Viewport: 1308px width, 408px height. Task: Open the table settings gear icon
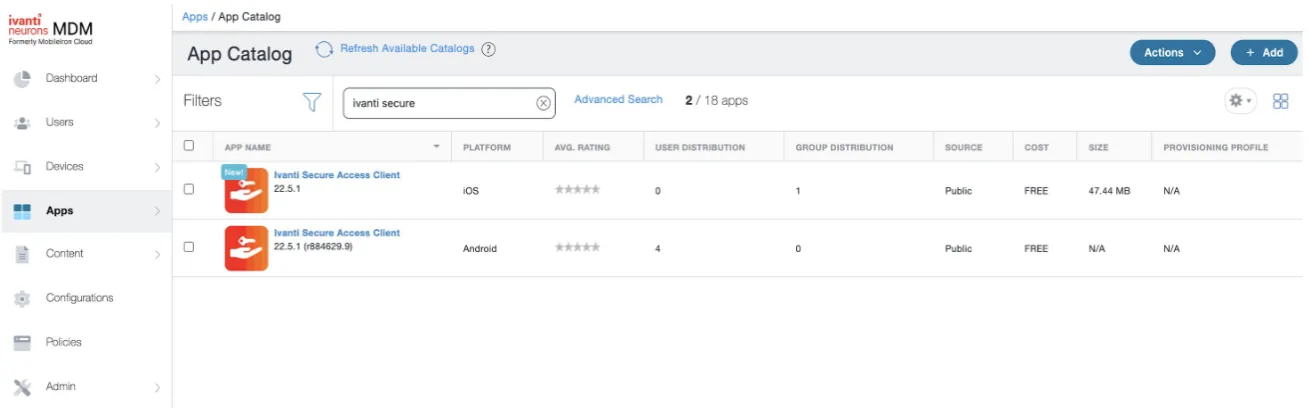pyautogui.click(x=1240, y=101)
